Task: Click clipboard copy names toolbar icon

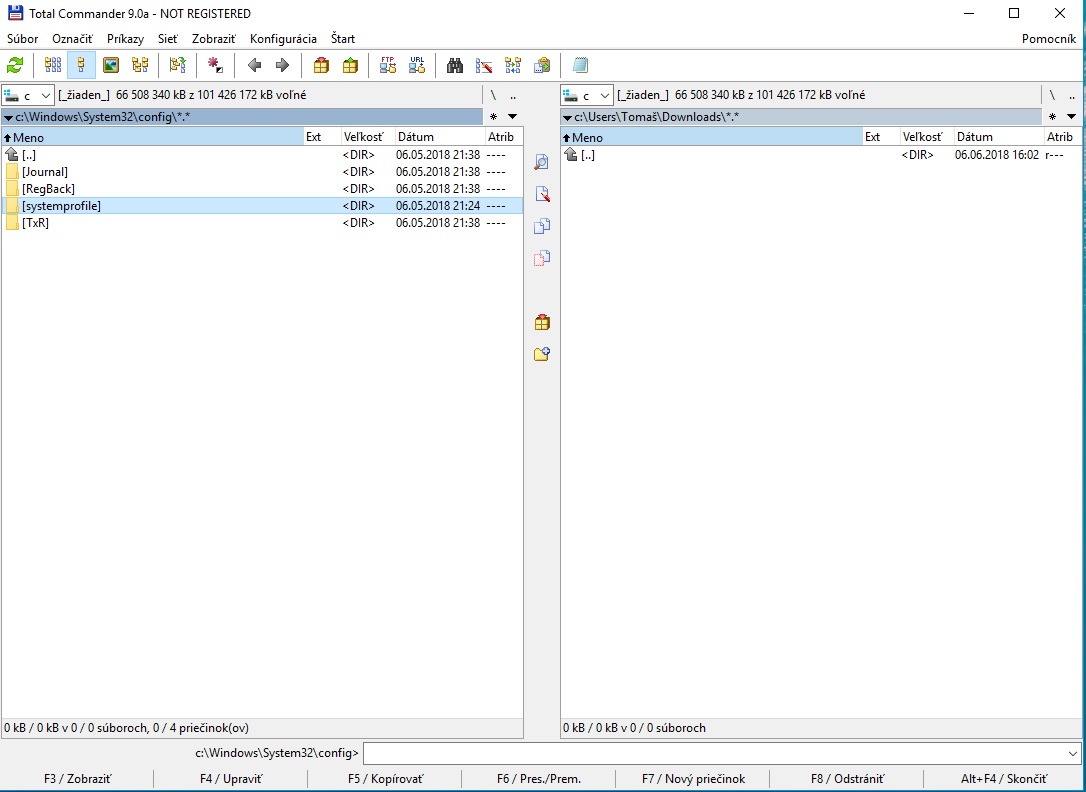Action: pyautogui.click(x=542, y=65)
